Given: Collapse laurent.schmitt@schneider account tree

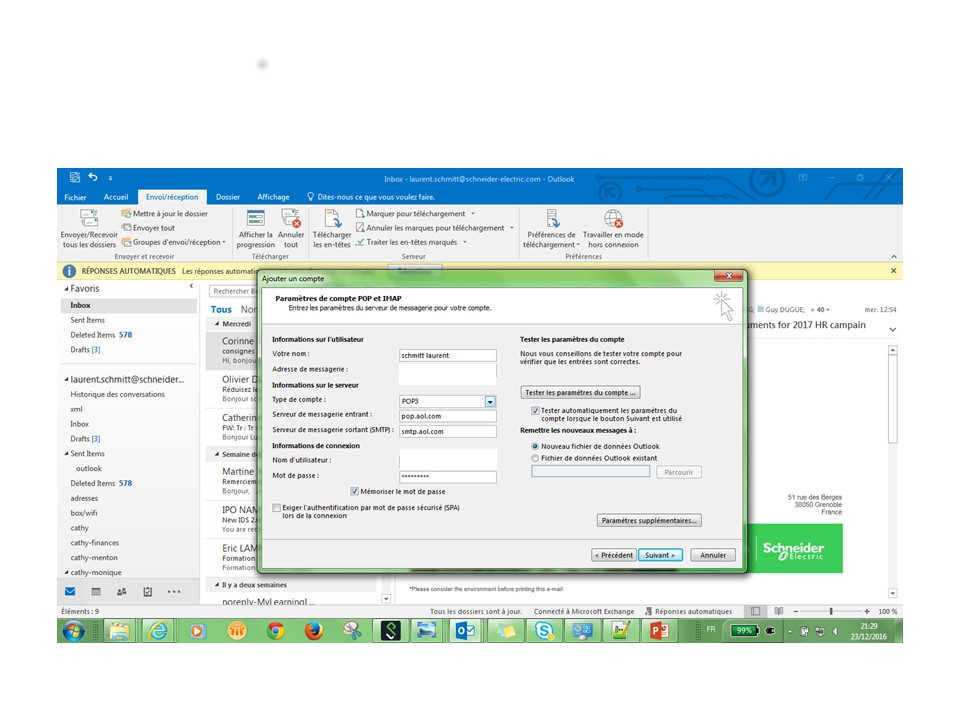Looking at the screenshot, I should [x=66, y=380].
